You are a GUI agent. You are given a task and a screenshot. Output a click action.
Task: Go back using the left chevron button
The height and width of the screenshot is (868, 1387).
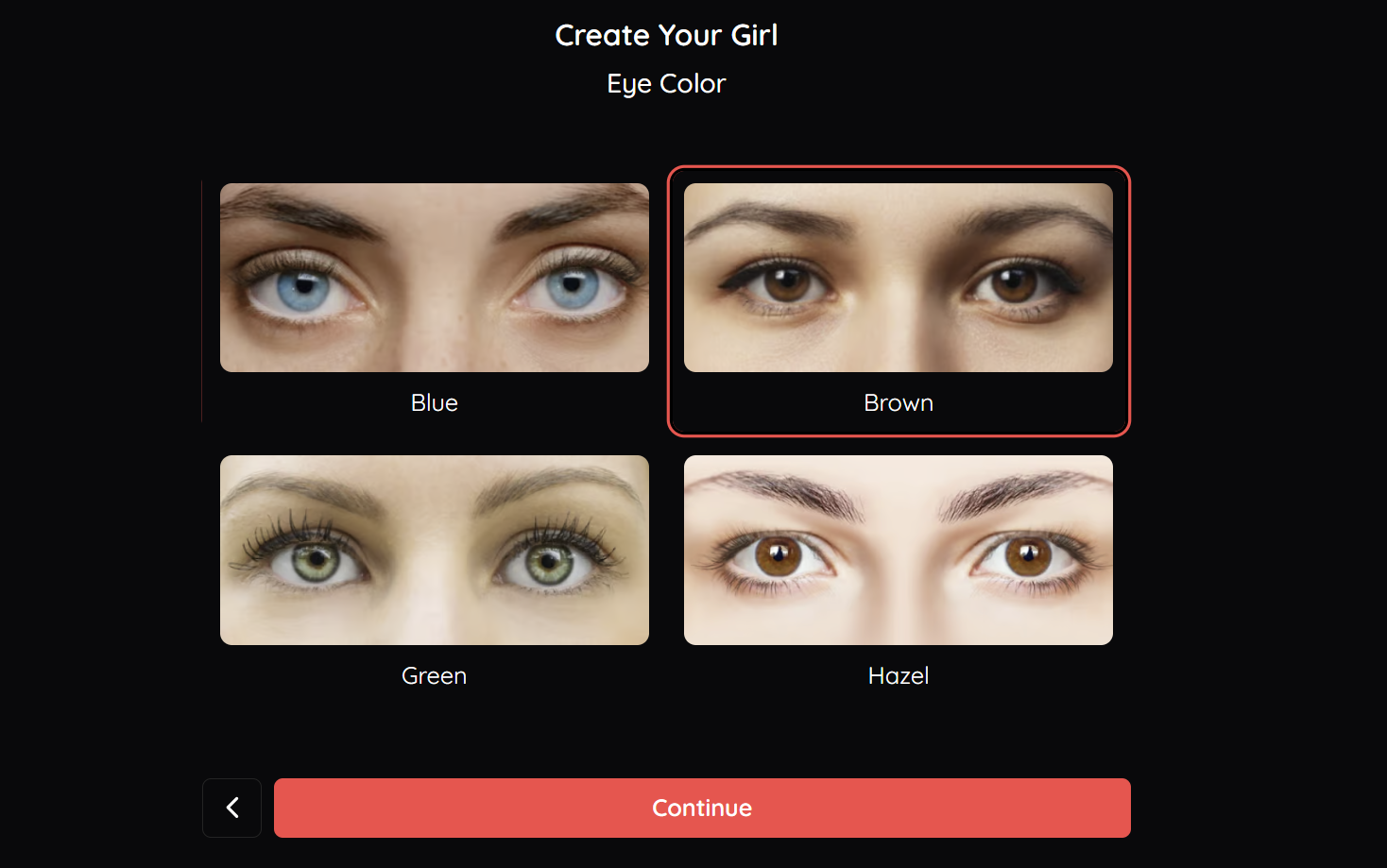tap(231, 808)
